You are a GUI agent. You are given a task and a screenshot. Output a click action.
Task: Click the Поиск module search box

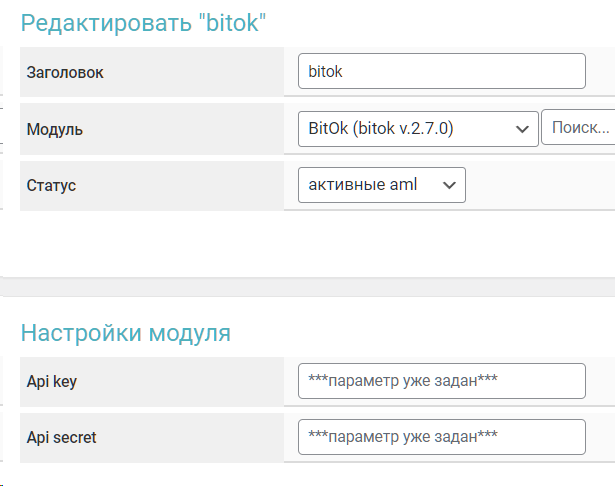tap(578, 129)
